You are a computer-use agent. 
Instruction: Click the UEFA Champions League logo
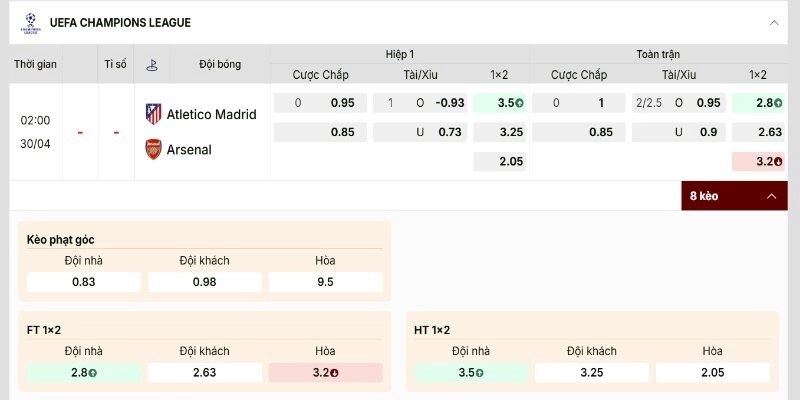tap(29, 22)
